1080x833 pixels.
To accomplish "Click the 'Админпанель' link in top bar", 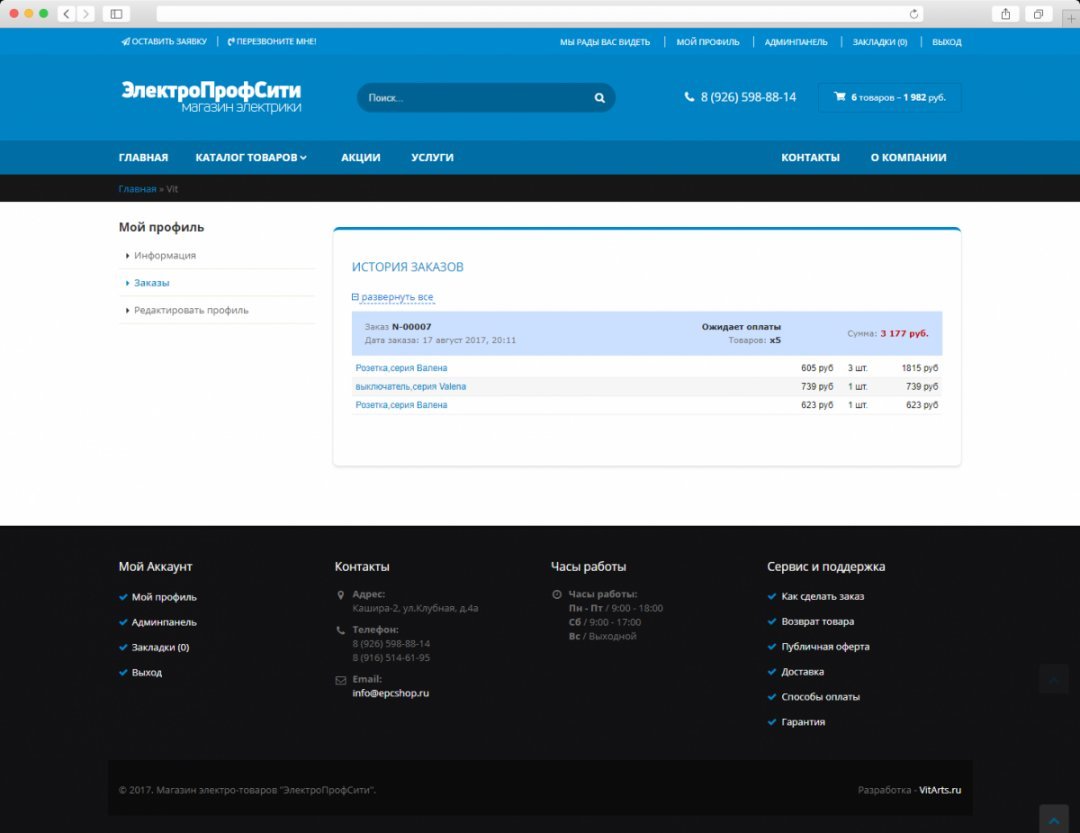I will [x=795, y=42].
